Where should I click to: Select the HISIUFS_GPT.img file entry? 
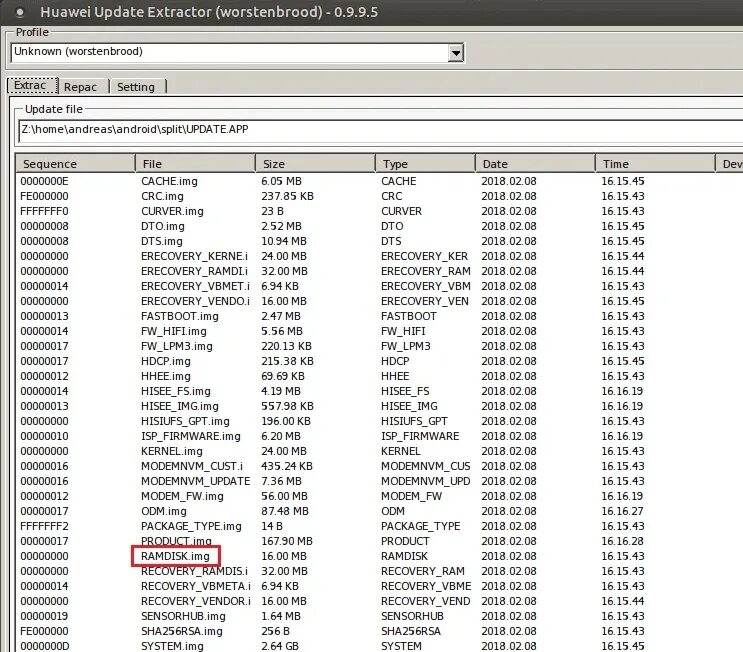coord(185,421)
